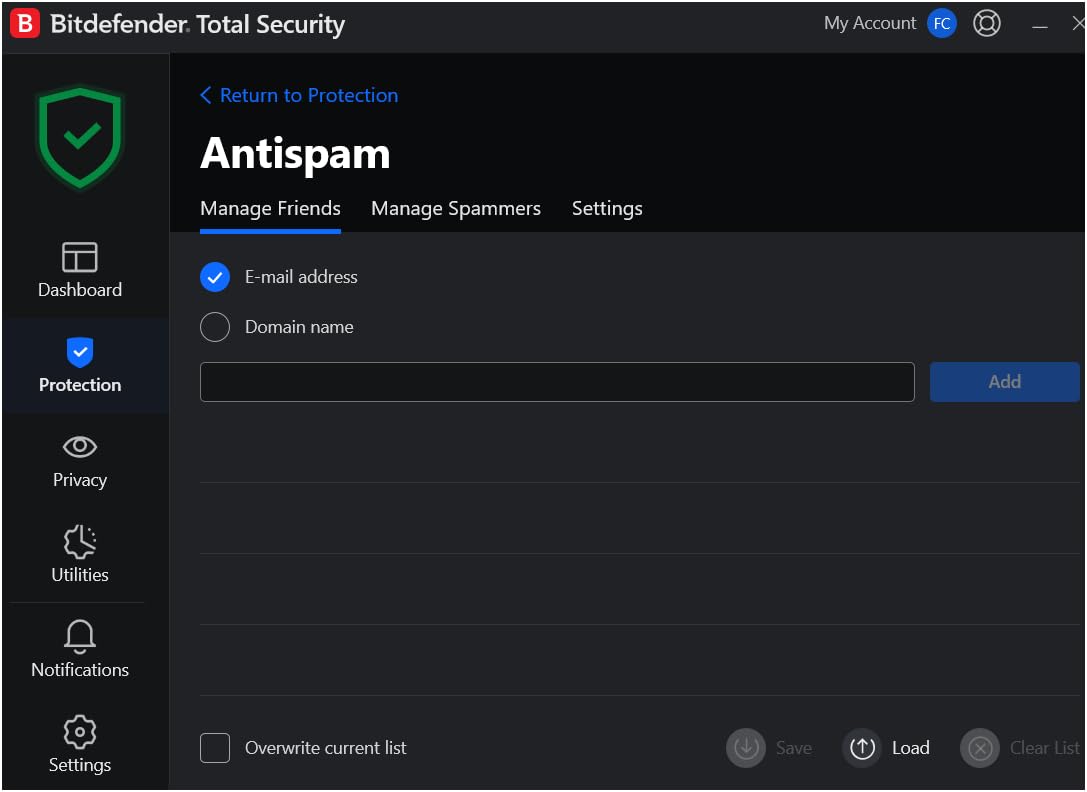This screenshot has height=792, width=1087.
Task: Click the Clear List icon
Action: coord(980,748)
